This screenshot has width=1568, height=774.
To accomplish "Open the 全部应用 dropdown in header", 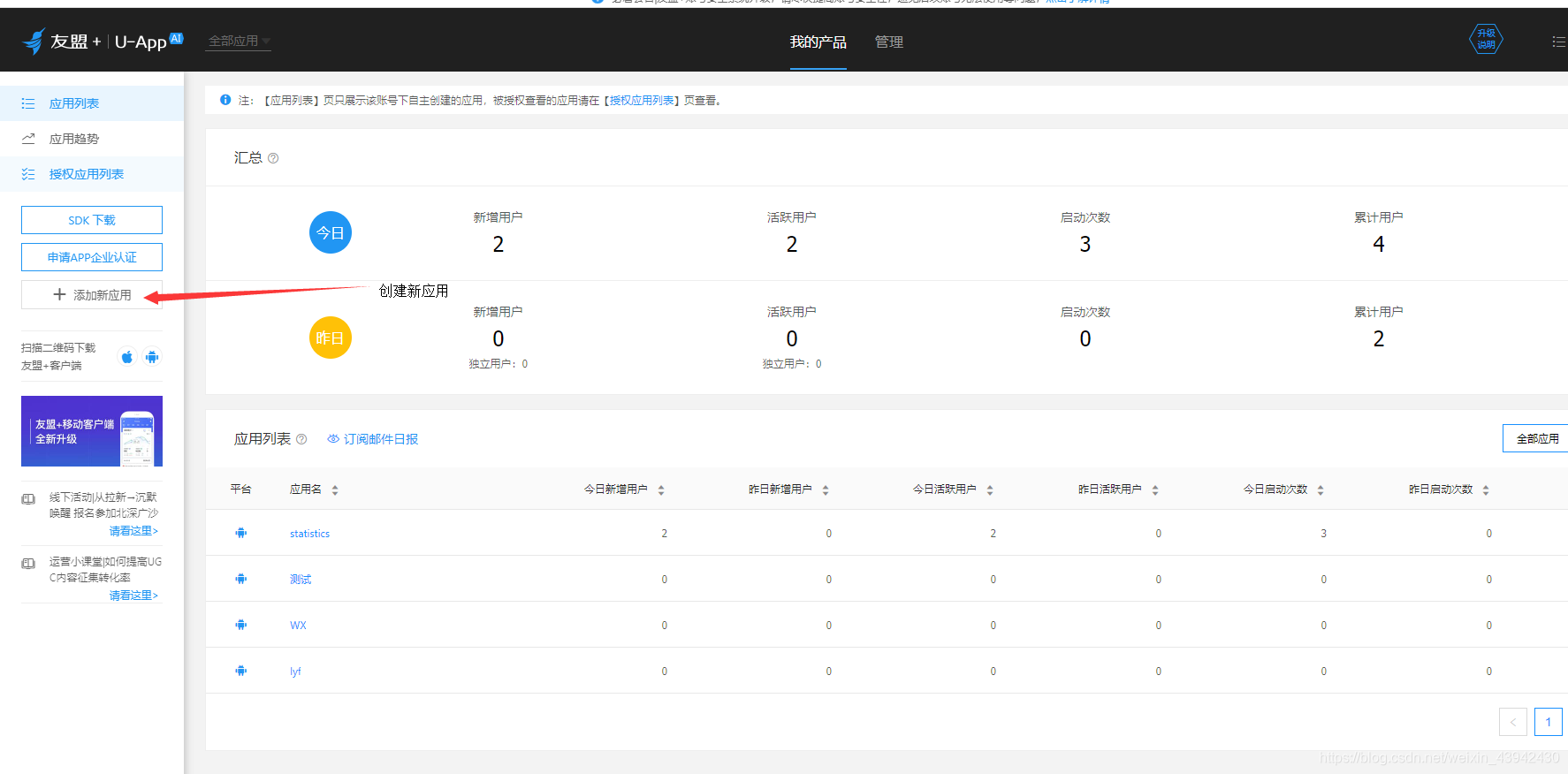I will tap(239, 41).
